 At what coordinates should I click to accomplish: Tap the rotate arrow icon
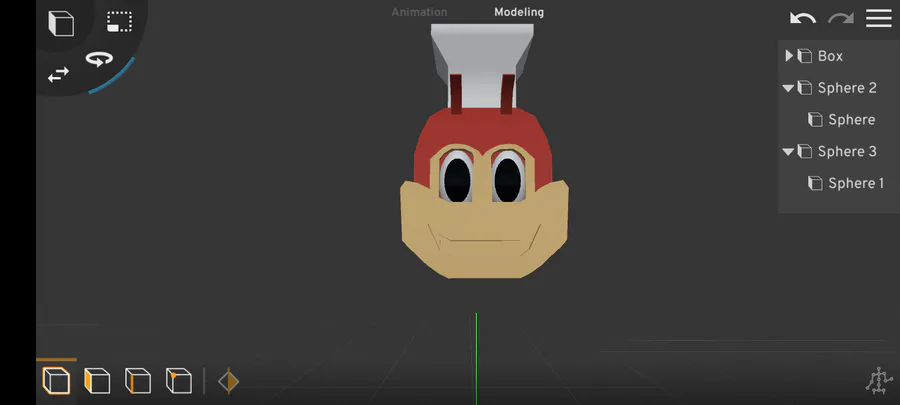(99, 59)
